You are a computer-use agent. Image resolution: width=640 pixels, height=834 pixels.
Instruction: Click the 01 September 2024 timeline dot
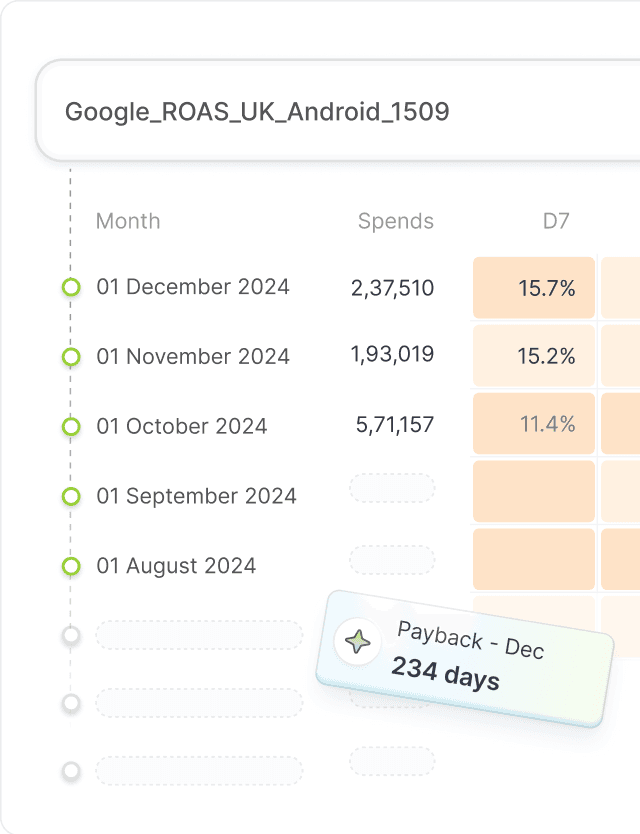(71, 497)
